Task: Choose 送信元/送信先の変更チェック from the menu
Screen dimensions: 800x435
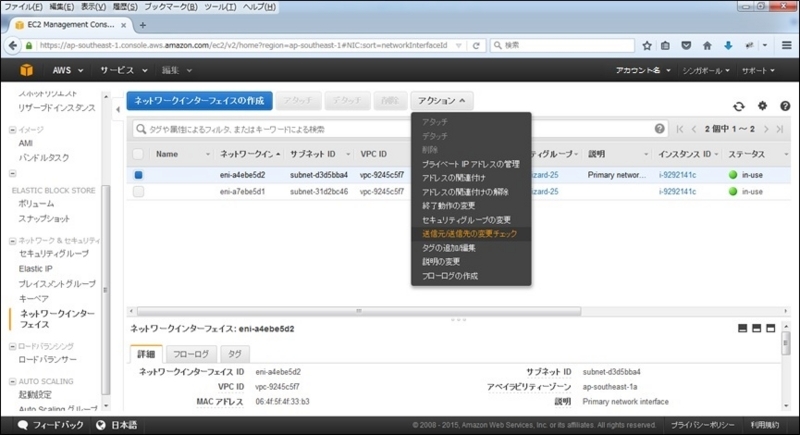Action: (469, 234)
